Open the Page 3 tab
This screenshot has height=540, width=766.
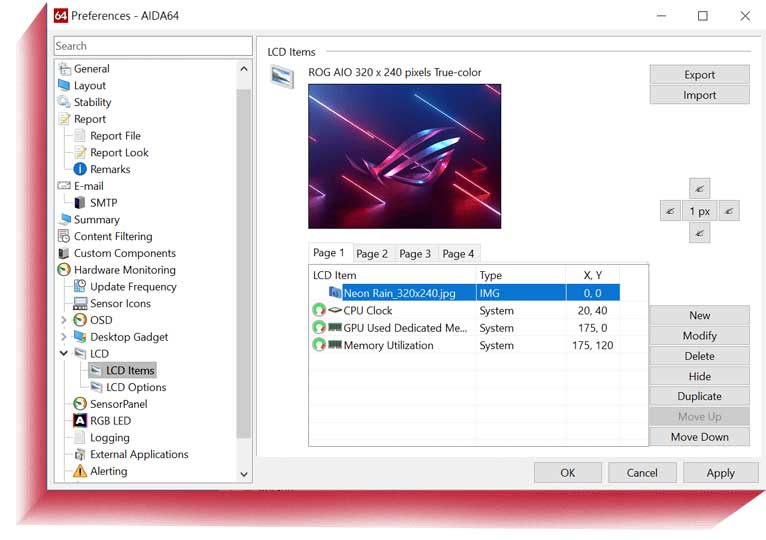point(415,254)
